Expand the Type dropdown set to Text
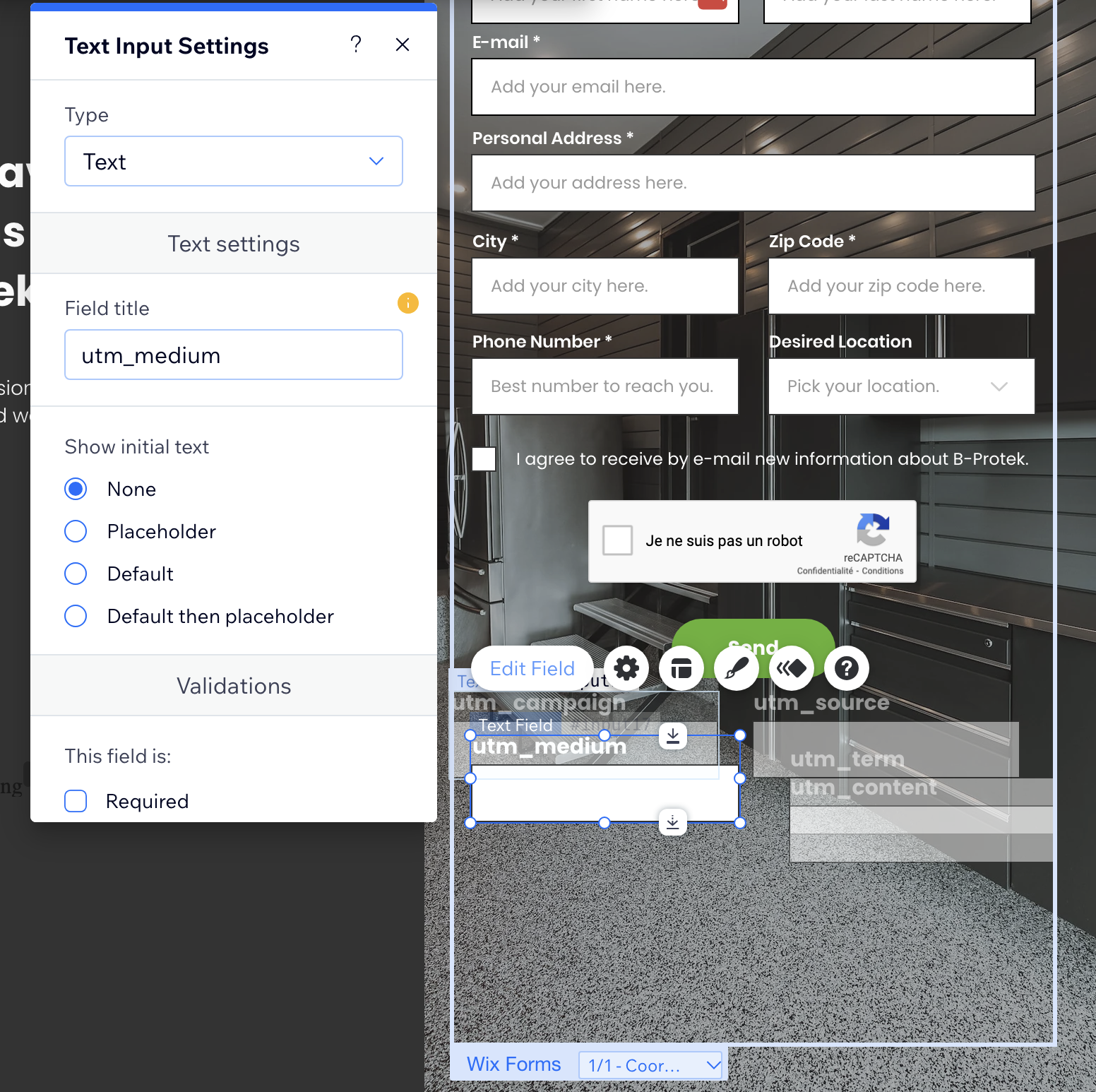The image size is (1096, 1092). coord(234,161)
